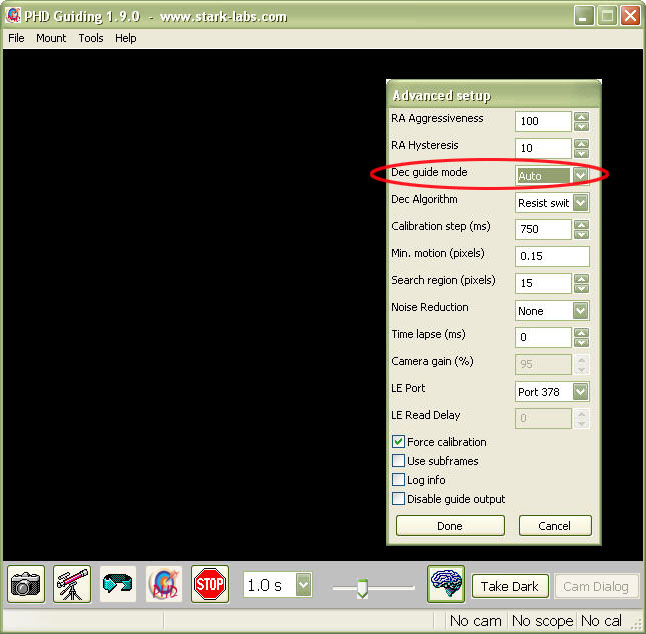Tick the Disable guide output checkbox
Viewport: 646px width, 634px height.
(x=398, y=498)
